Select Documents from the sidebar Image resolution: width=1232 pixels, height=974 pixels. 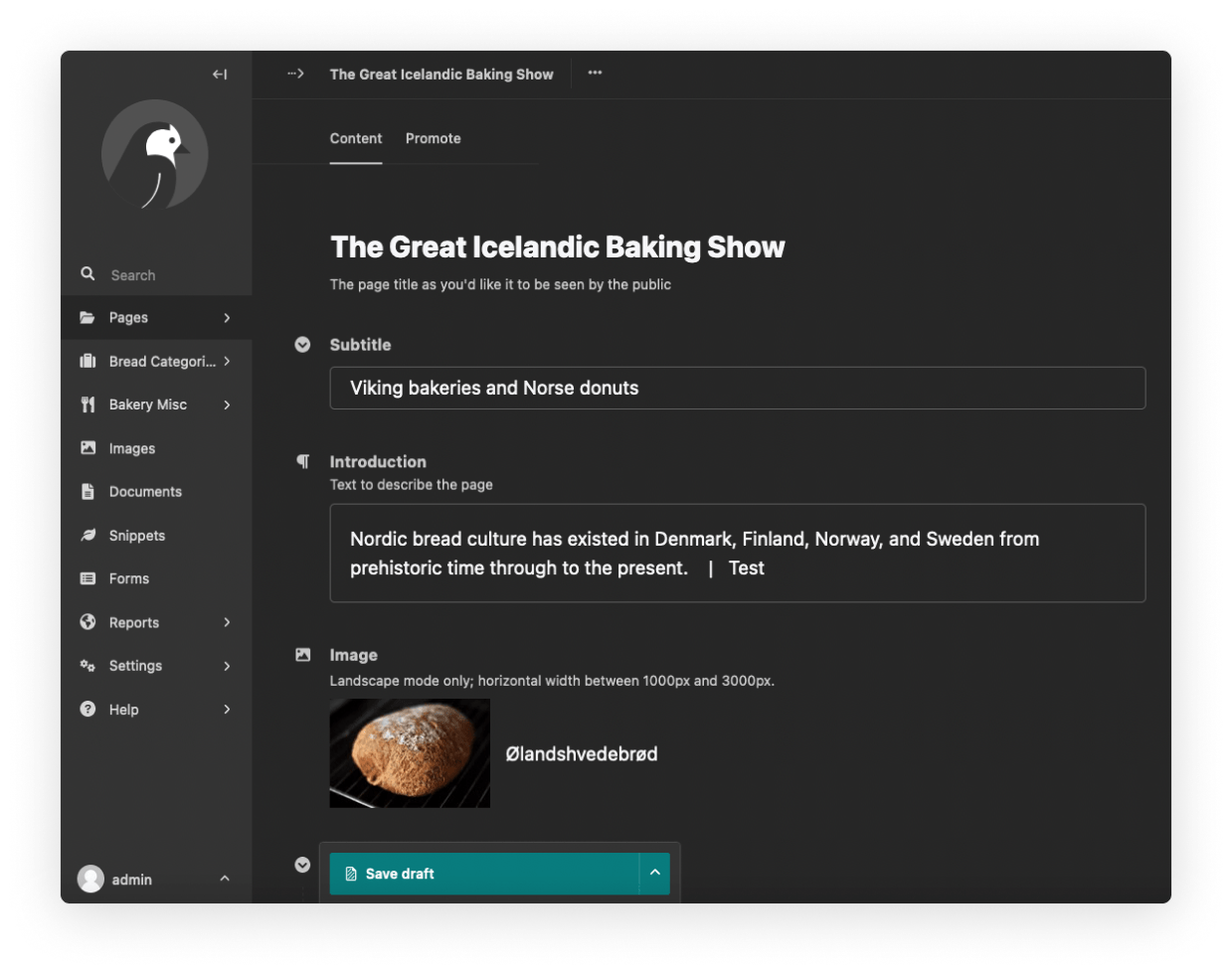coord(145,491)
